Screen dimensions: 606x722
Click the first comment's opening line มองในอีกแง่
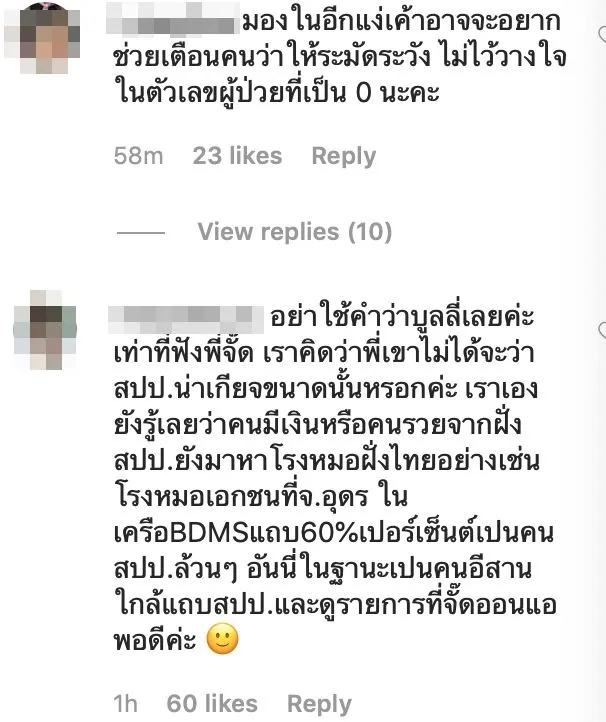(401, 22)
